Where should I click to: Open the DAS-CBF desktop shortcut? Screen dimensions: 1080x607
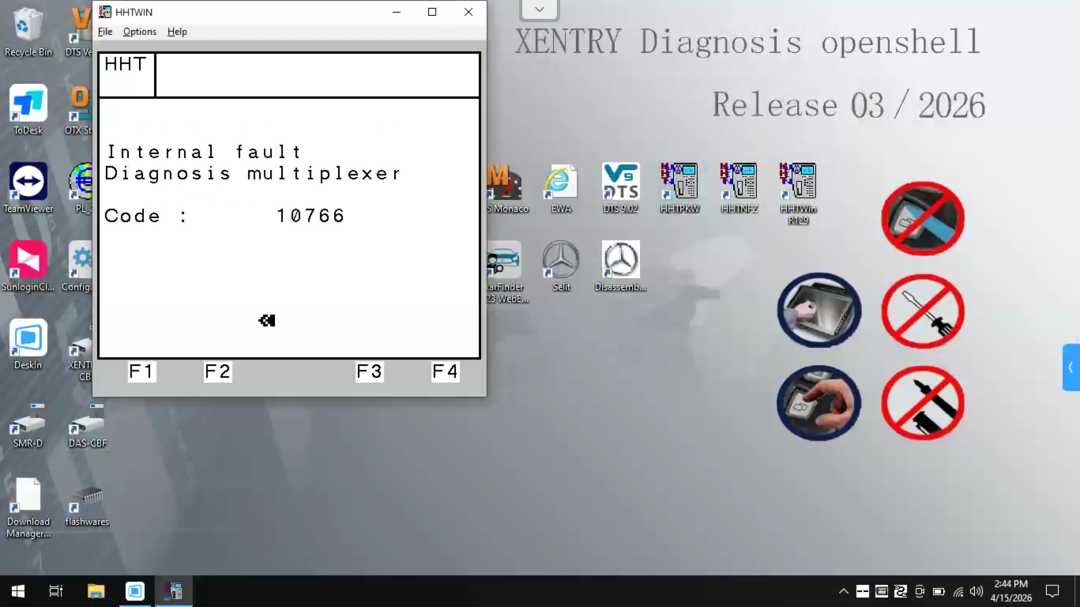tap(87, 426)
